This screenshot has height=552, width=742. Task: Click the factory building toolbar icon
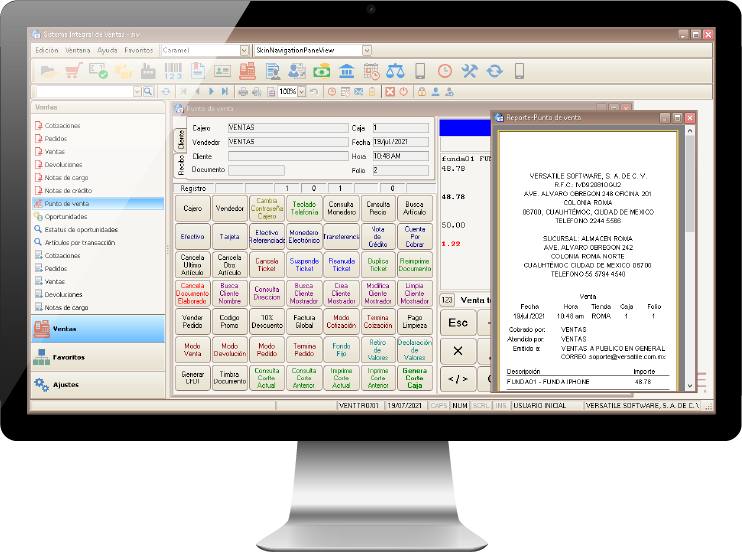[x=148, y=71]
